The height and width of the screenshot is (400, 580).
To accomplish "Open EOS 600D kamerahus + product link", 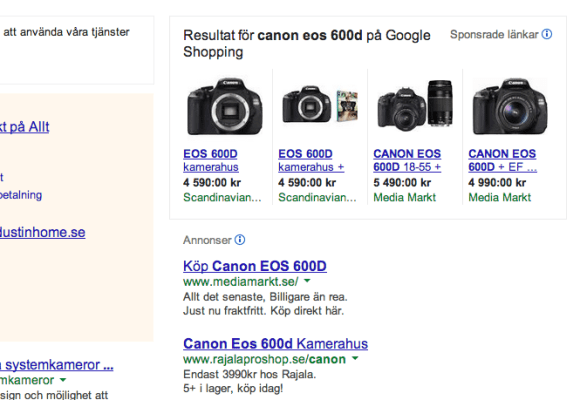I will [311, 160].
